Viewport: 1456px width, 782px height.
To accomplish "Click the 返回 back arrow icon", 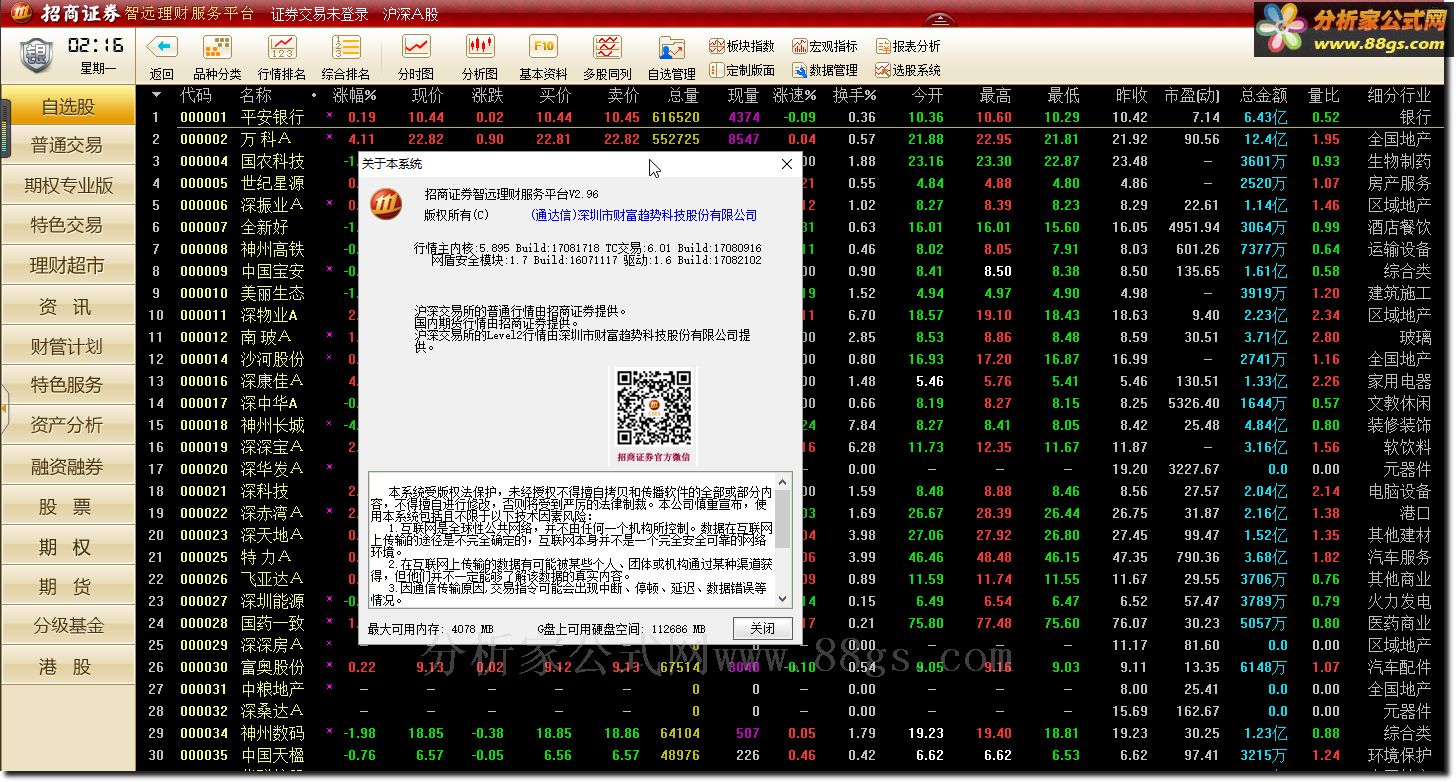I will point(162,47).
